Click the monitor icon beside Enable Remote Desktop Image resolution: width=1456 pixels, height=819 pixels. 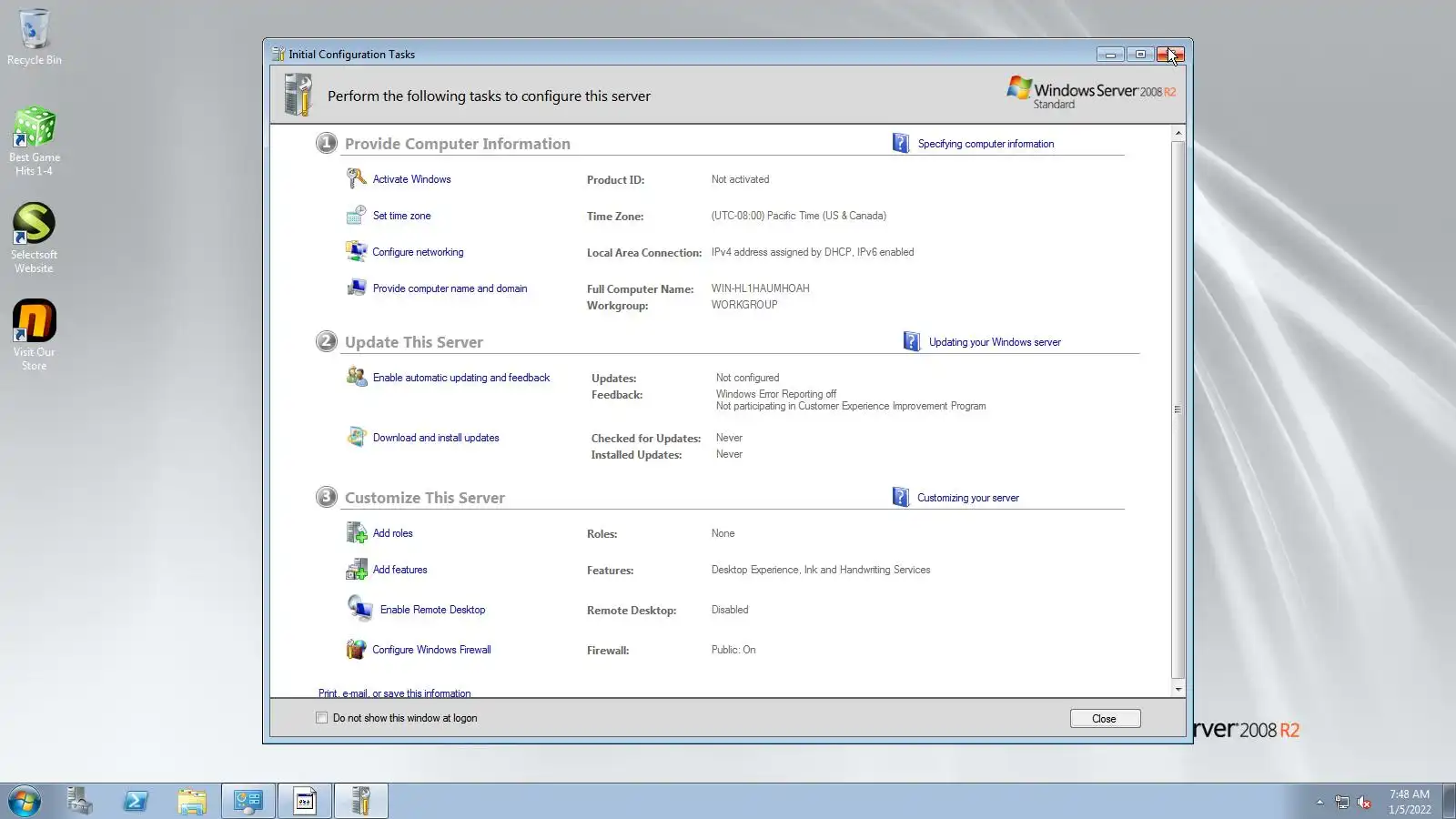[x=359, y=608]
